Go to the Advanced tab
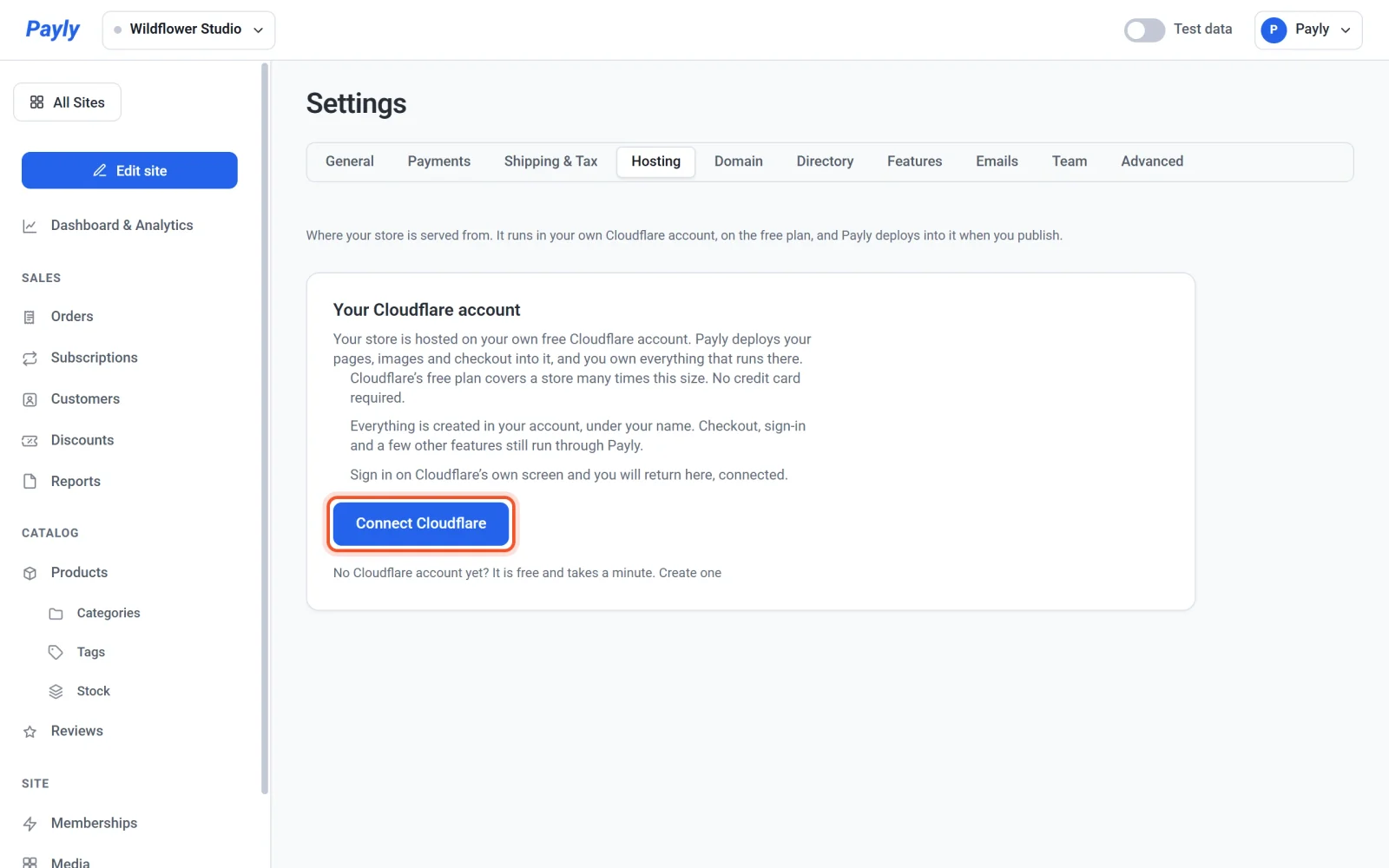This screenshot has width=1389, height=868. [x=1152, y=161]
